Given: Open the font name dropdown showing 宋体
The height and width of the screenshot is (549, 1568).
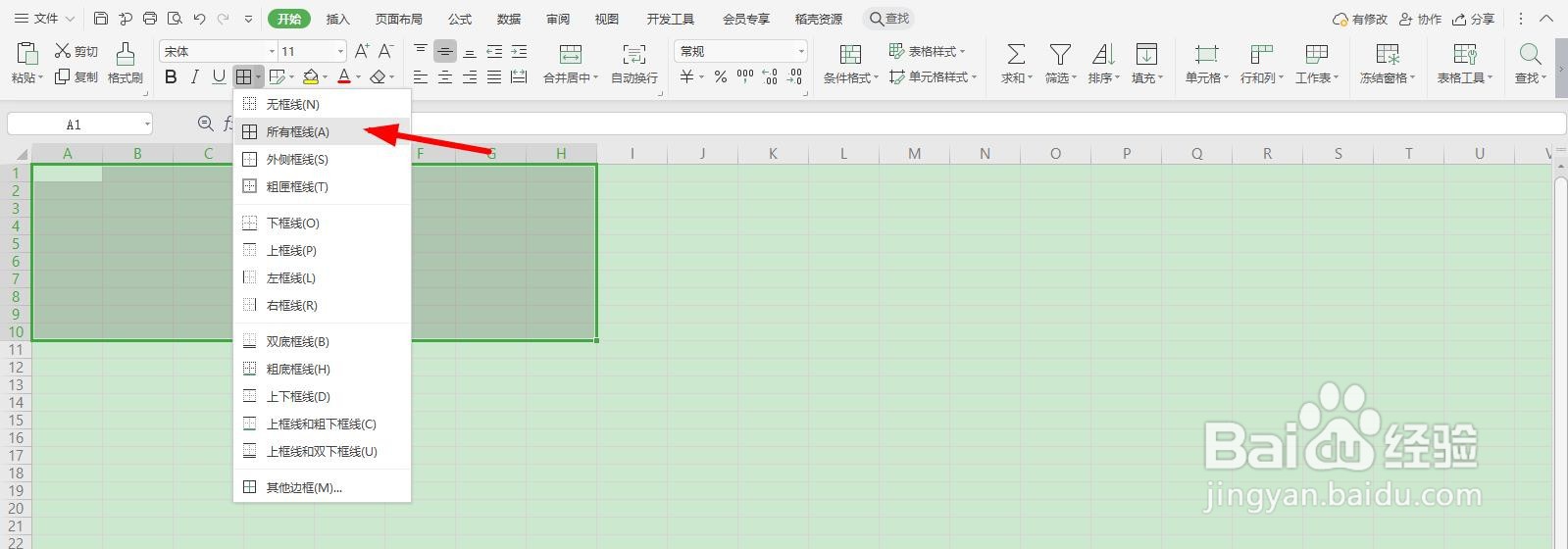Looking at the screenshot, I should [x=272, y=51].
